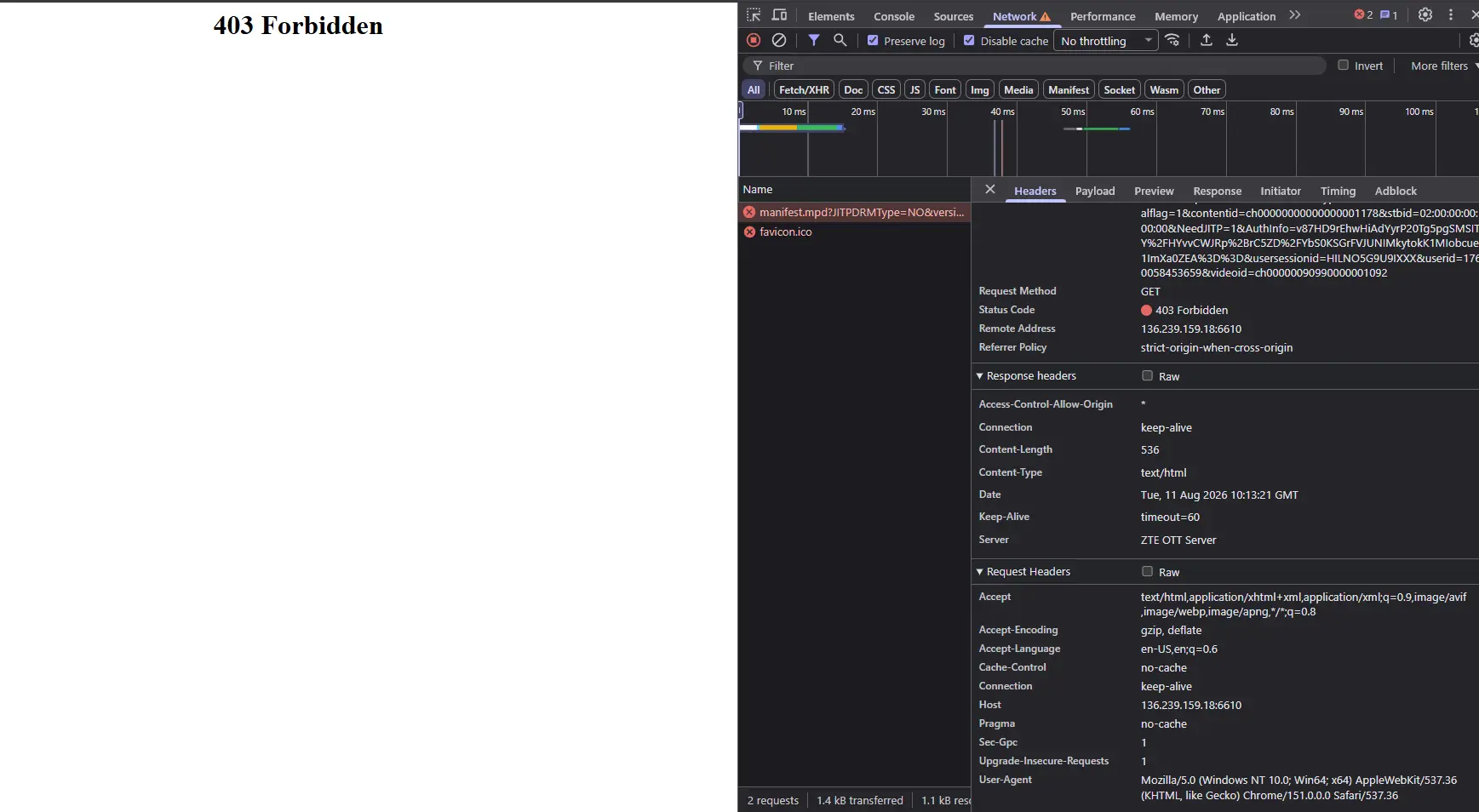Open More filters dropdown
Screen dimensions: 1479x812
pyautogui.click(x=1444, y=66)
